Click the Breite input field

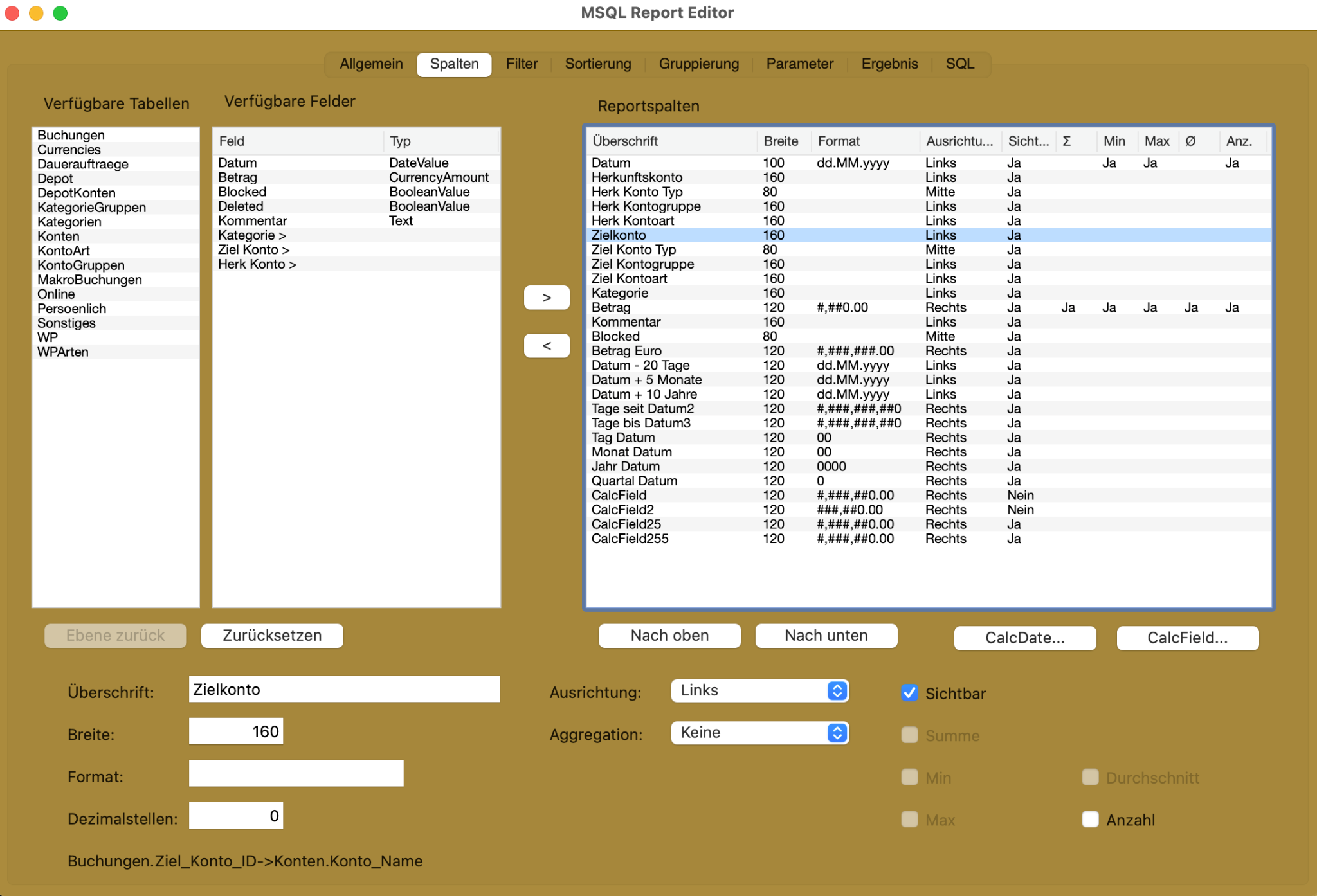[236, 731]
